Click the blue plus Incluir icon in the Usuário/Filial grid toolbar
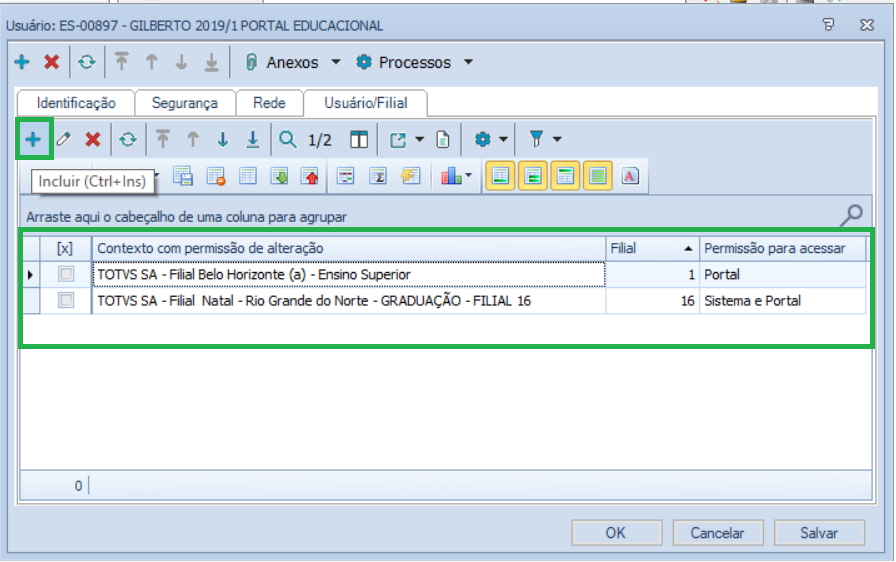 33,139
